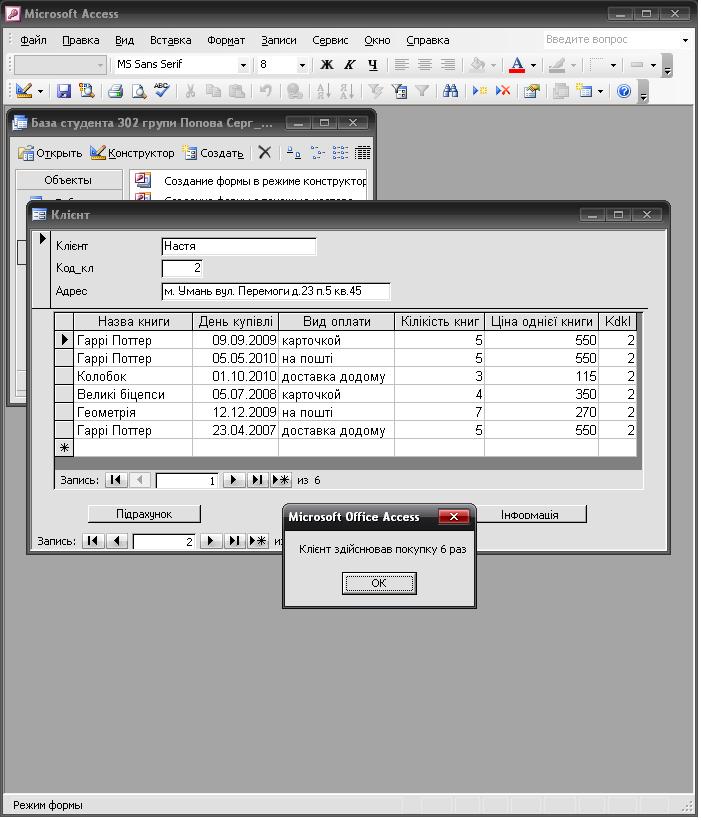This screenshot has width=701, height=820.
Task: Expand the special effect dropdown arrow
Action: tap(653, 65)
